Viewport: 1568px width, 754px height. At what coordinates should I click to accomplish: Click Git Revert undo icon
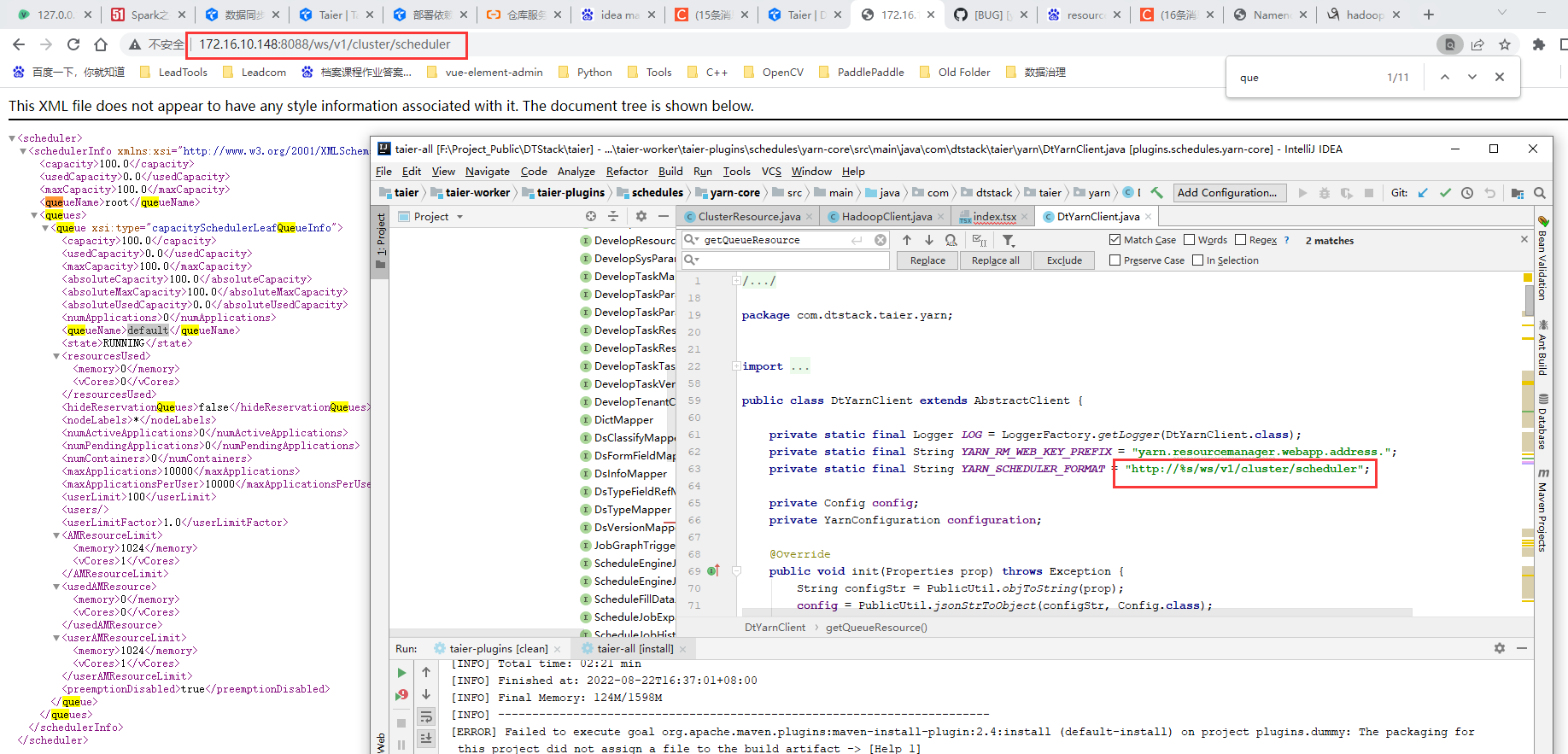click(x=1489, y=193)
